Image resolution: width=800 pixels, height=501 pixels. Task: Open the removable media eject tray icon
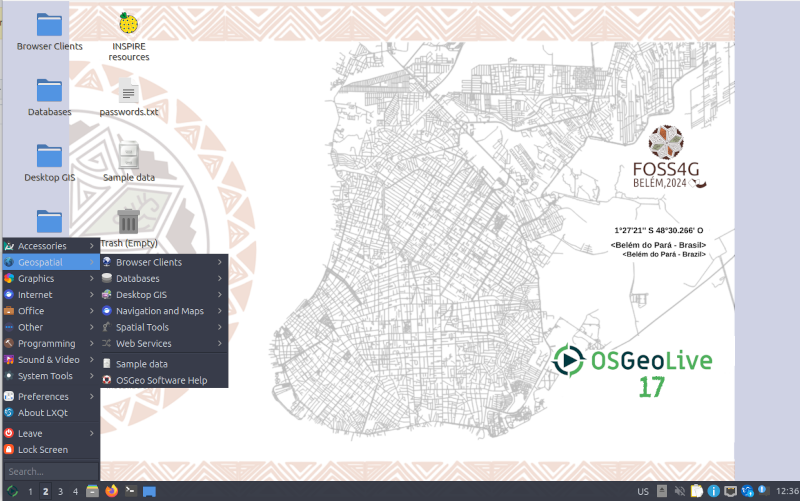pyautogui.click(x=662, y=491)
